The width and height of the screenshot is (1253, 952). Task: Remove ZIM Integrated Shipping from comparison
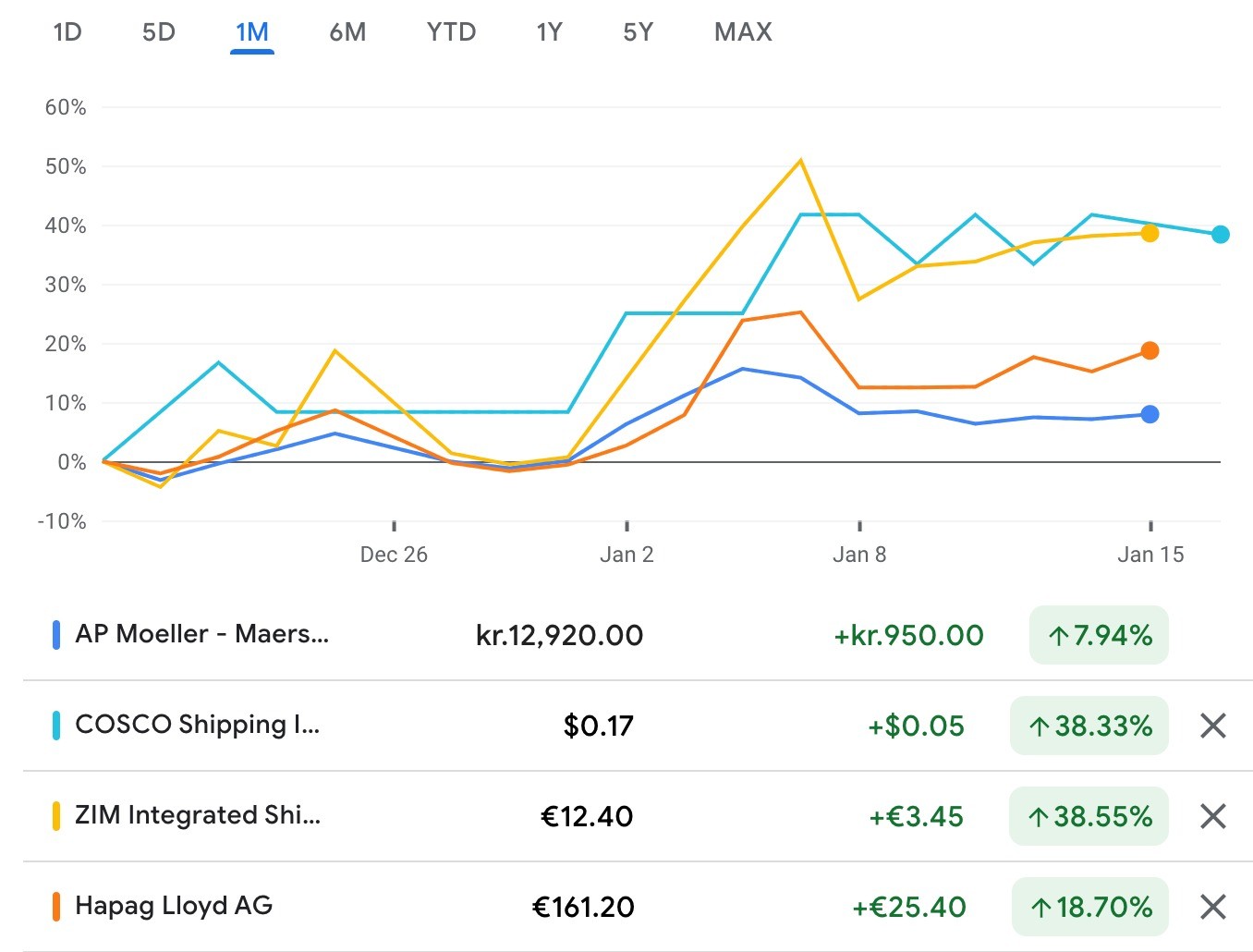pos(1212,816)
